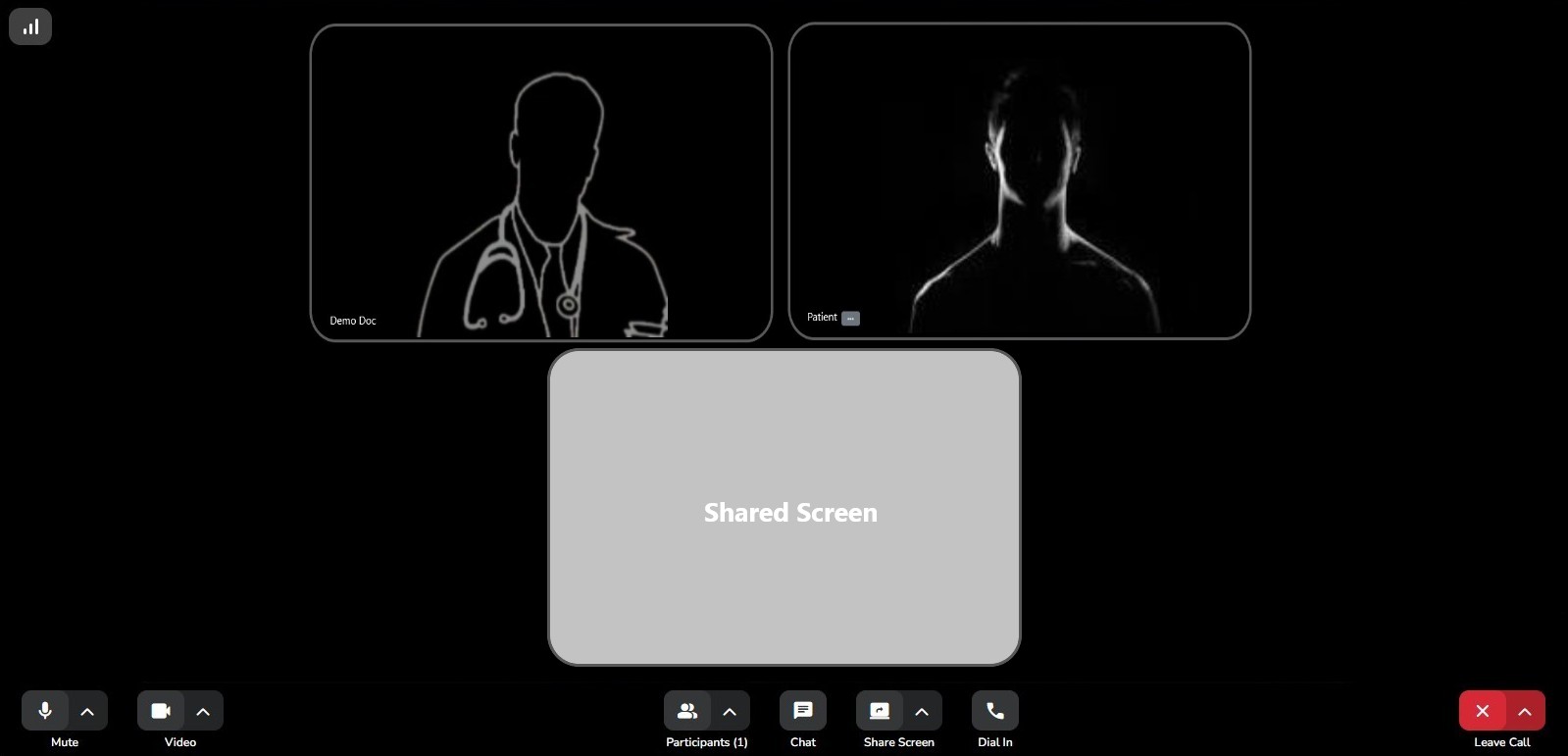Image resolution: width=1568 pixels, height=756 pixels.
Task: Expand the Share Screen options chevron
Action: tap(922, 711)
